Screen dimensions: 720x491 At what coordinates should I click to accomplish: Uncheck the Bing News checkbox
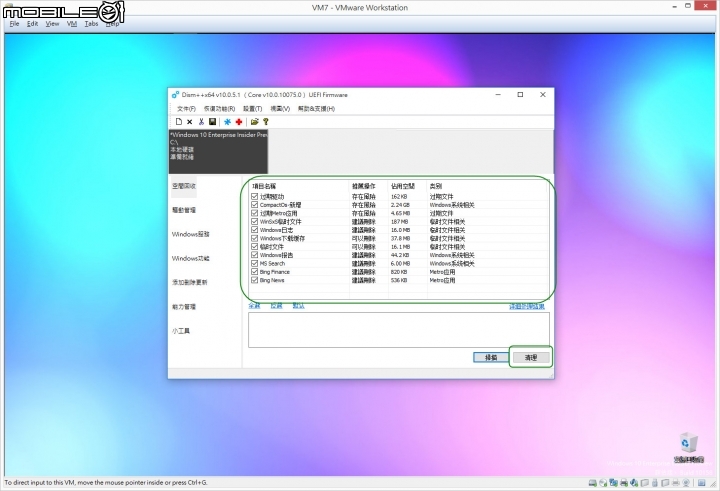[254, 280]
